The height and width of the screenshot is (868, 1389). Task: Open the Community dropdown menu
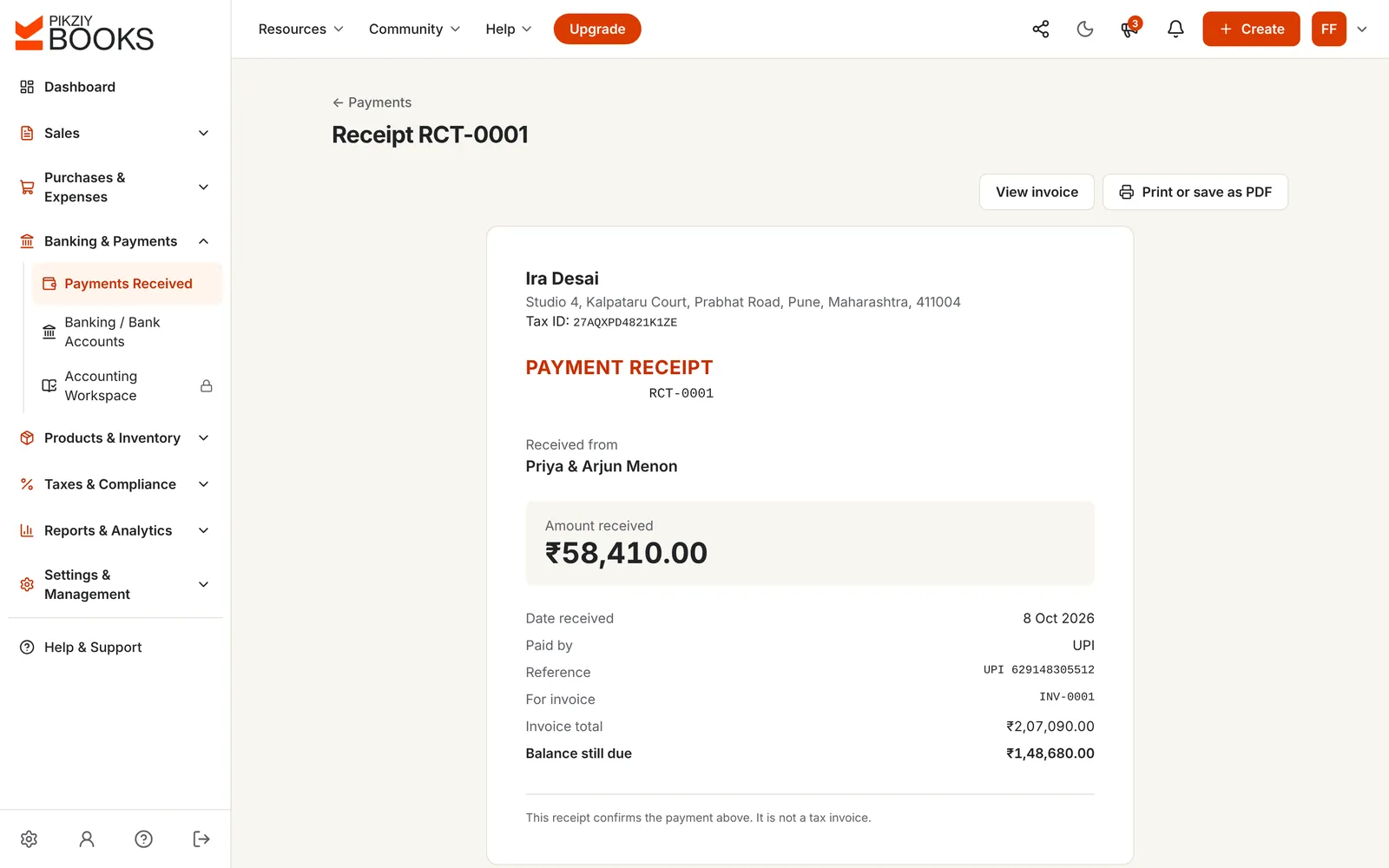pos(414,30)
